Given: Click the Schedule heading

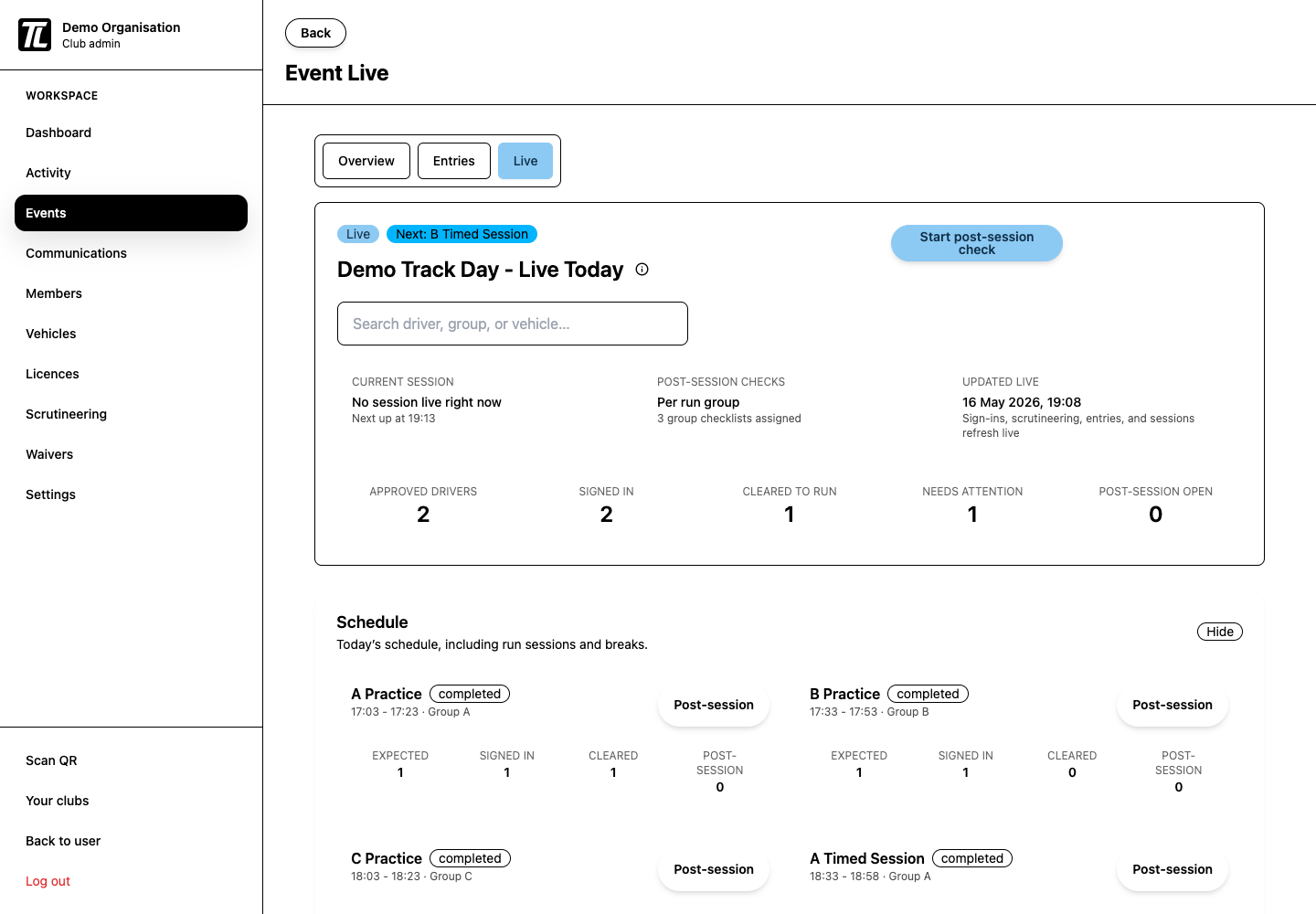Looking at the screenshot, I should coord(372,622).
